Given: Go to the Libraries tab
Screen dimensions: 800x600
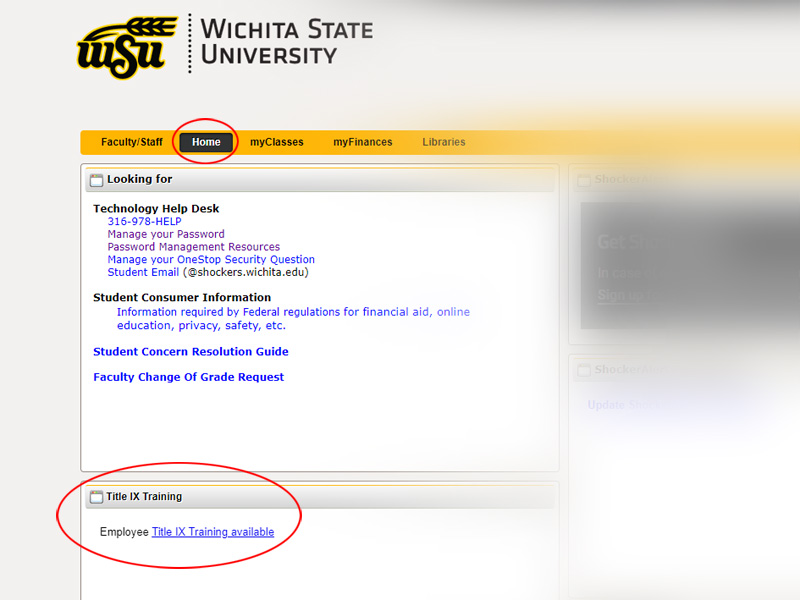Looking at the screenshot, I should click(x=444, y=142).
